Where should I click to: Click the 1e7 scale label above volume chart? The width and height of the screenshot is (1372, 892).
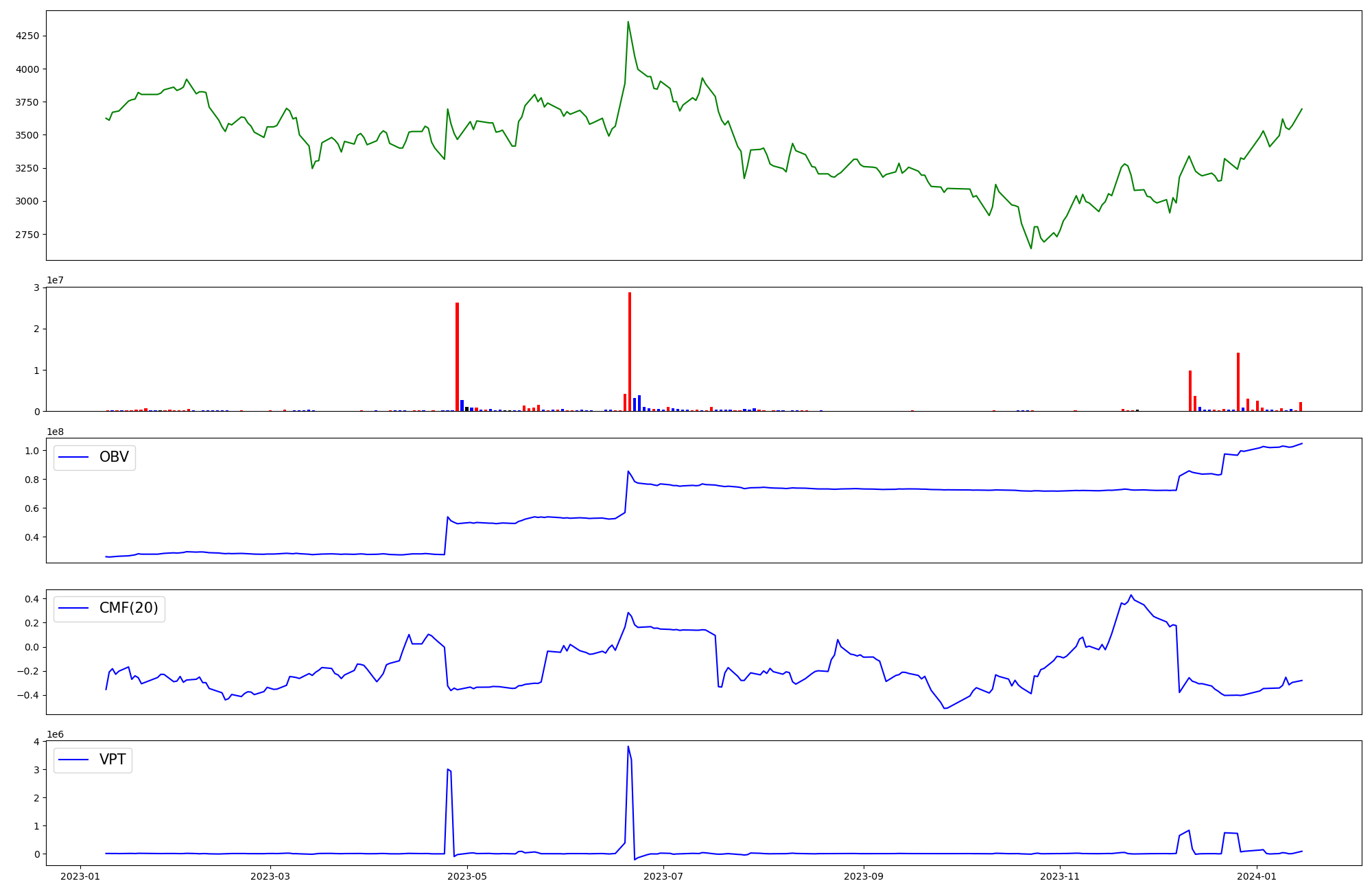click(x=56, y=280)
